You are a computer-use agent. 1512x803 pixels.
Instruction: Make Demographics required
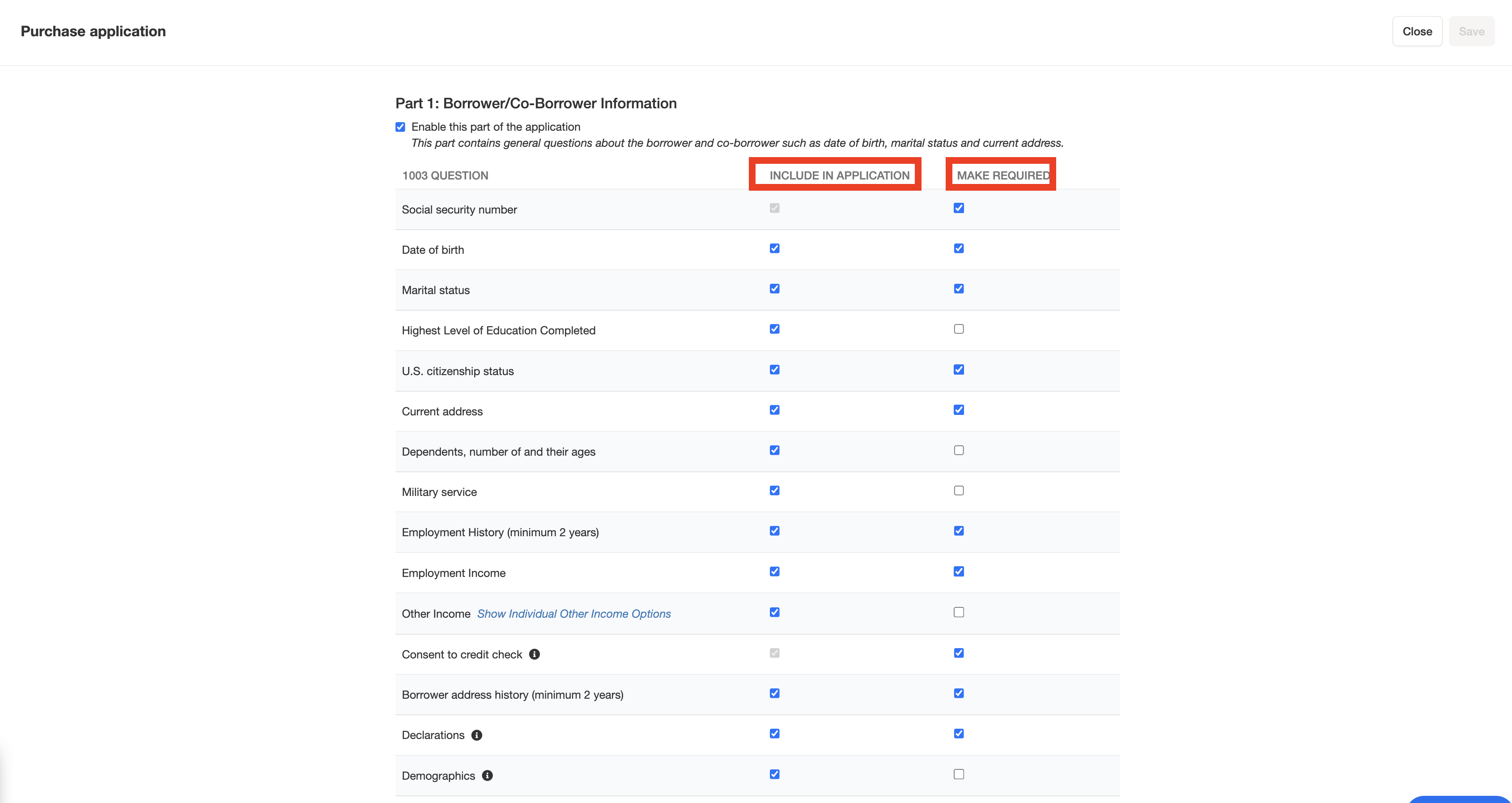coord(959,774)
